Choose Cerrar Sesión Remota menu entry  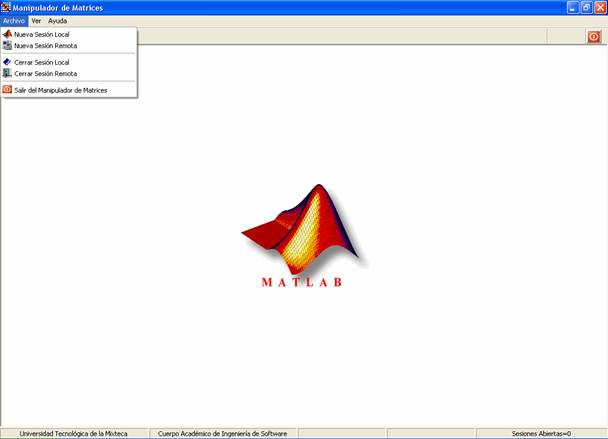tap(69, 73)
